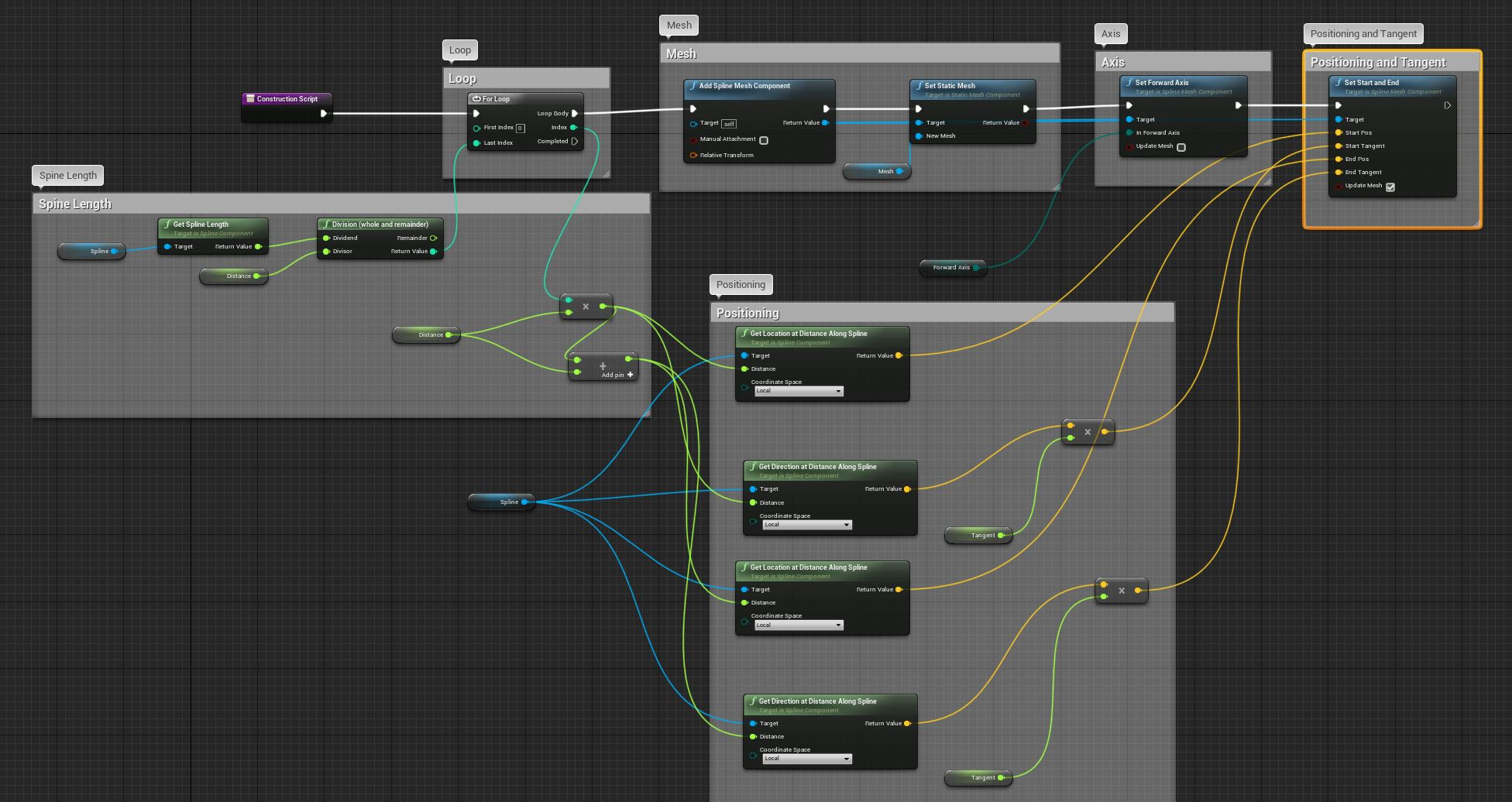Click the For Loop First Index pin
Image resolution: width=1512 pixels, height=802 pixels.
pos(476,128)
